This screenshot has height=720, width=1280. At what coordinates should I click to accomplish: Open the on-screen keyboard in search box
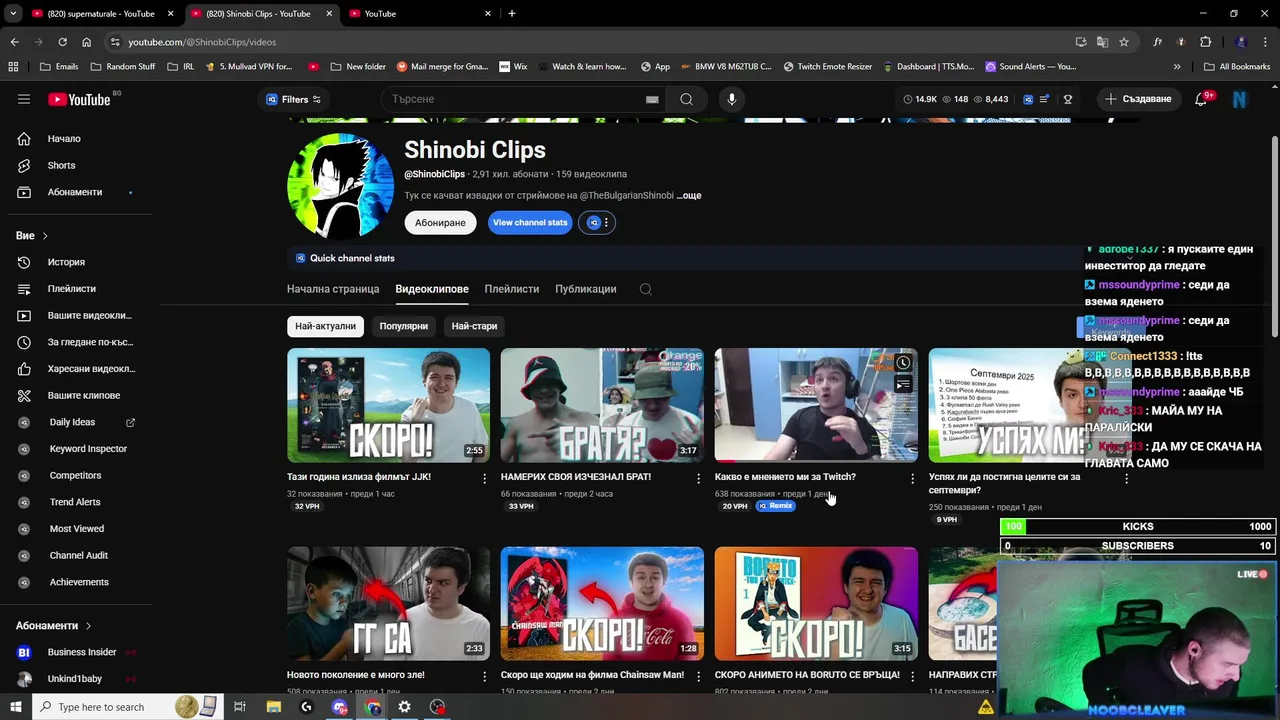652,99
